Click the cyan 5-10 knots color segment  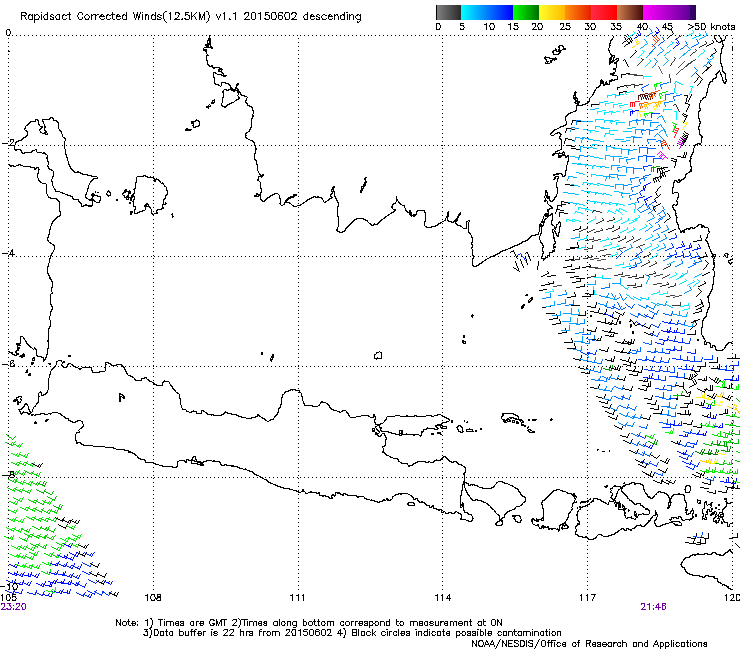(x=474, y=12)
